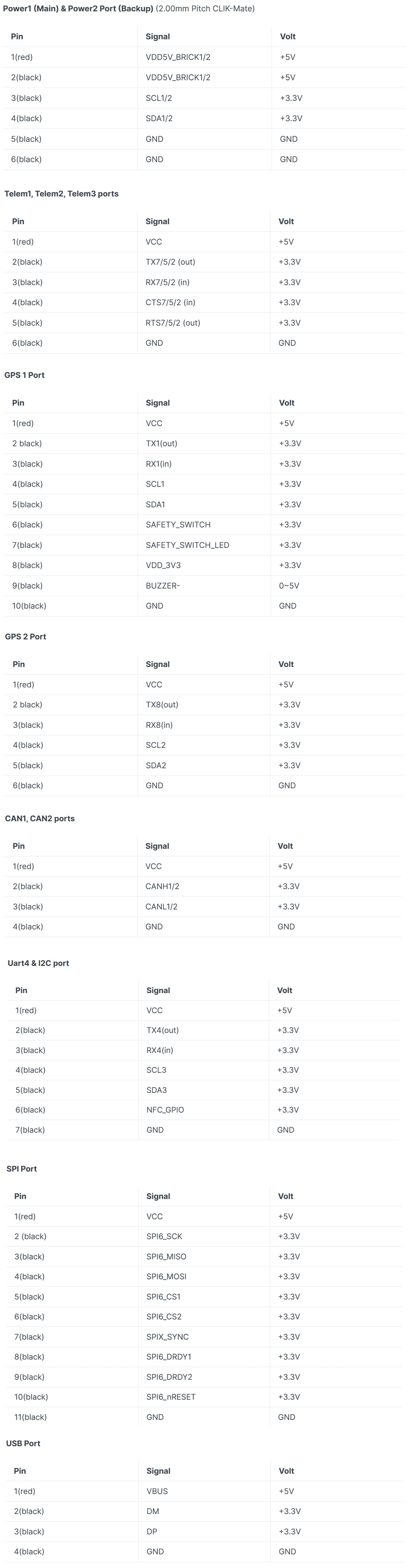Click the USB Port heading
409x1568 pixels.
(x=23, y=1443)
